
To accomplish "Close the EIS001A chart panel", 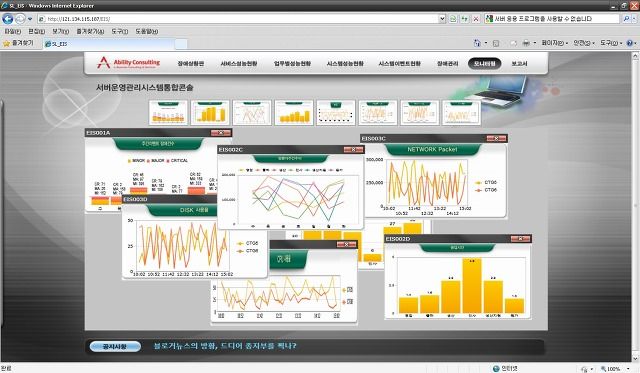I will coord(221,133).
